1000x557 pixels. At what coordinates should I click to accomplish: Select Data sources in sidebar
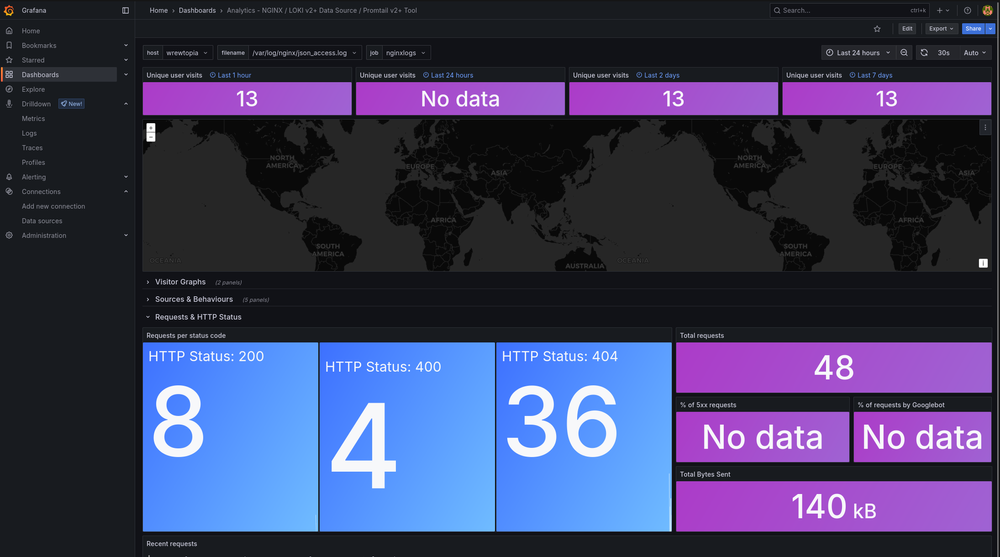pyautogui.click(x=42, y=221)
